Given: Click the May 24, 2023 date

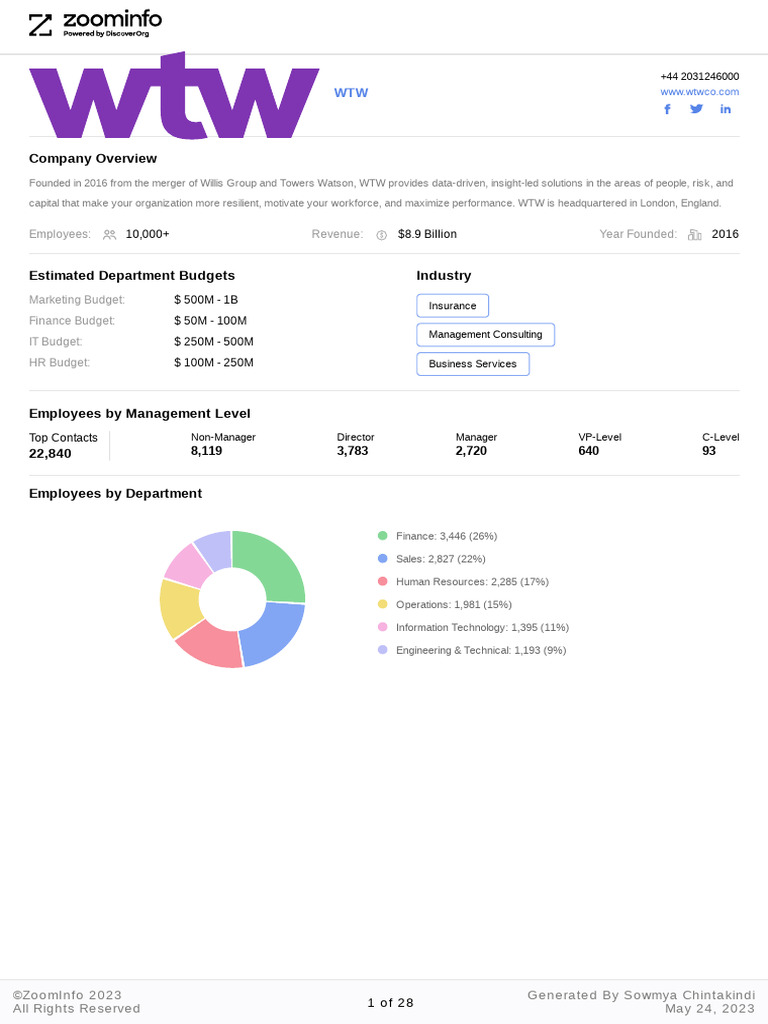Looking at the screenshot, I should (x=710, y=1009).
